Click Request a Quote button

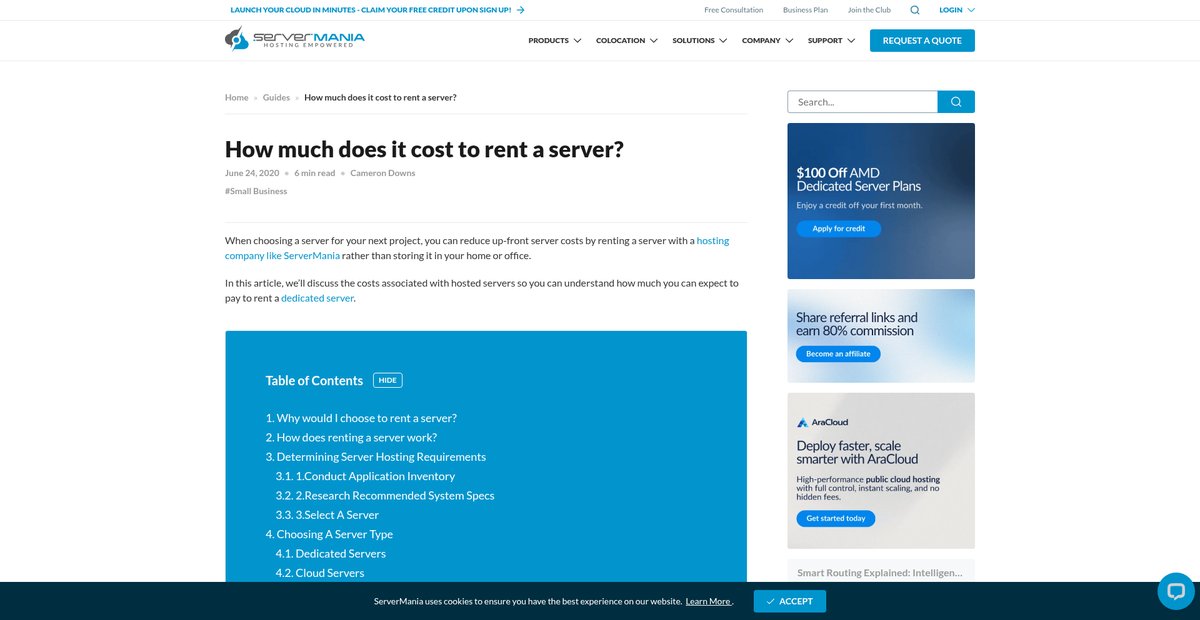922,41
